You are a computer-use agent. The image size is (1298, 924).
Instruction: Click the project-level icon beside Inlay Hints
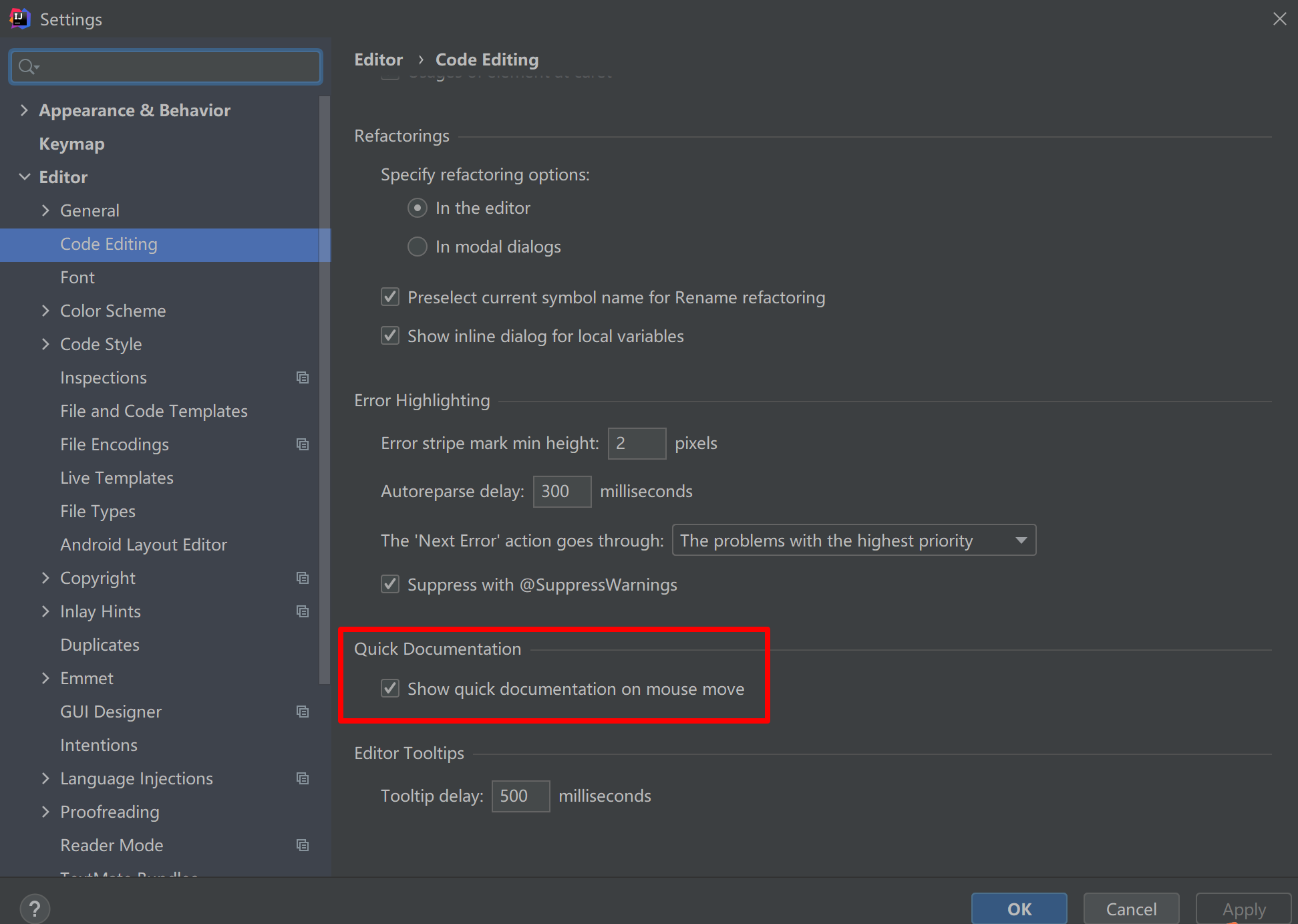[303, 611]
